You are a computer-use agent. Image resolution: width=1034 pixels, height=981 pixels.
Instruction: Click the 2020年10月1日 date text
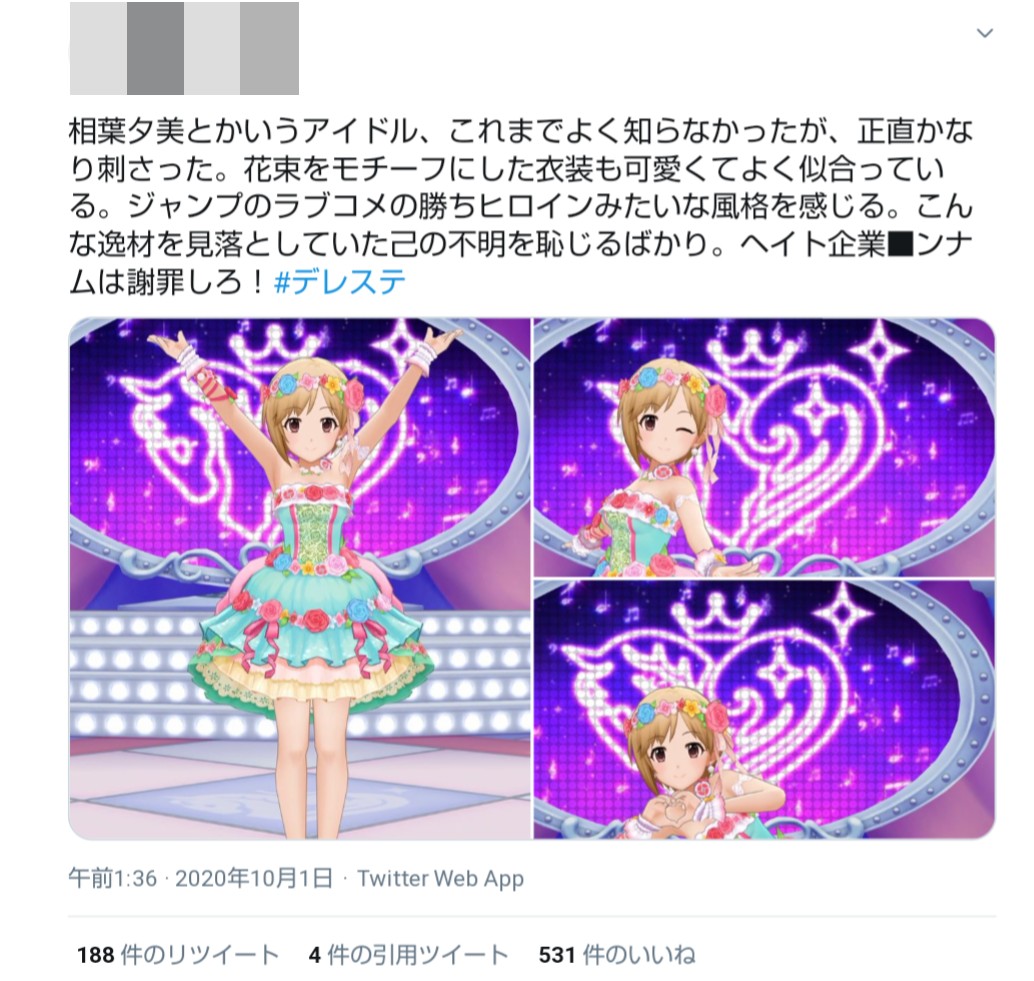click(254, 879)
